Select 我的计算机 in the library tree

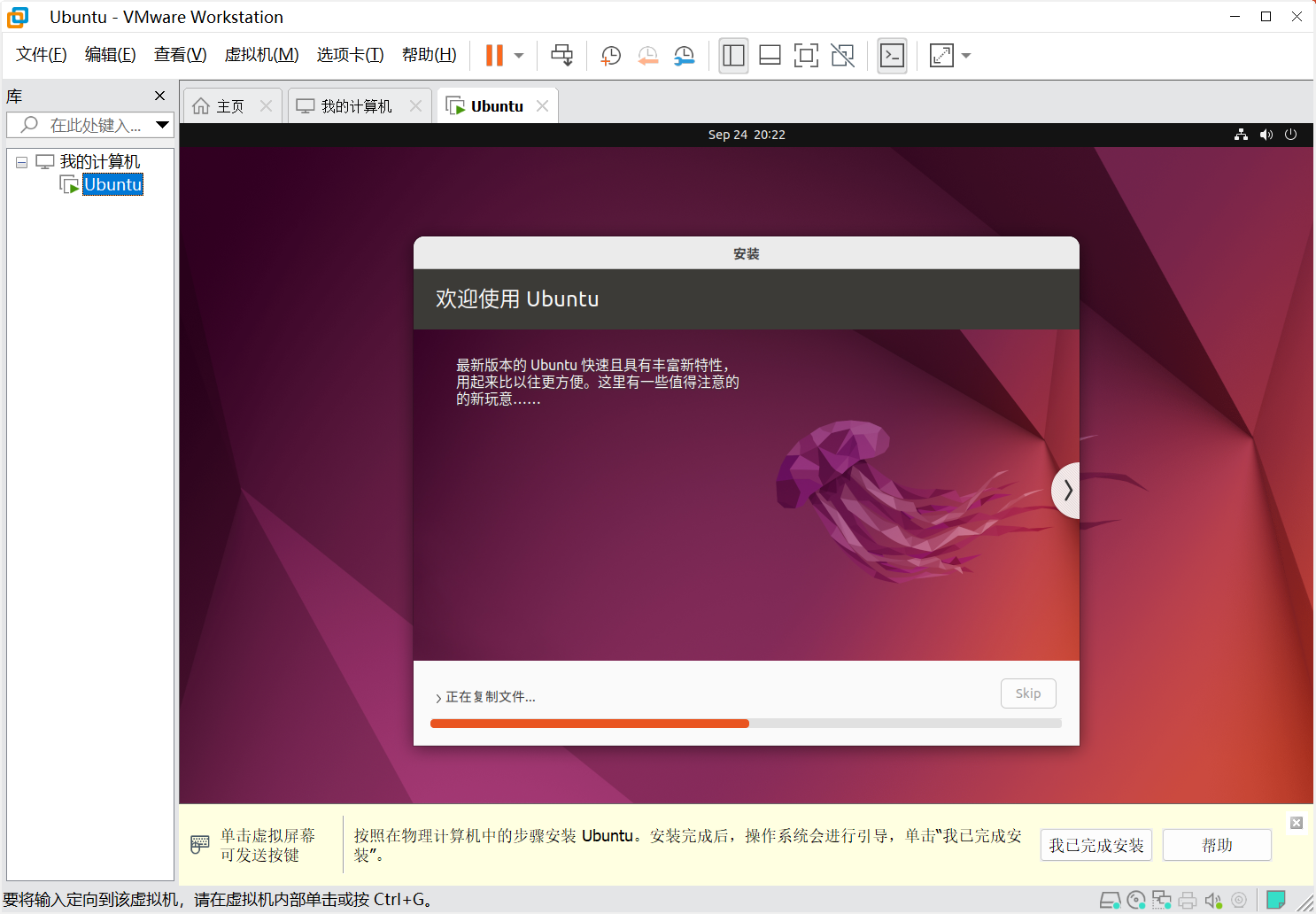coord(100,162)
